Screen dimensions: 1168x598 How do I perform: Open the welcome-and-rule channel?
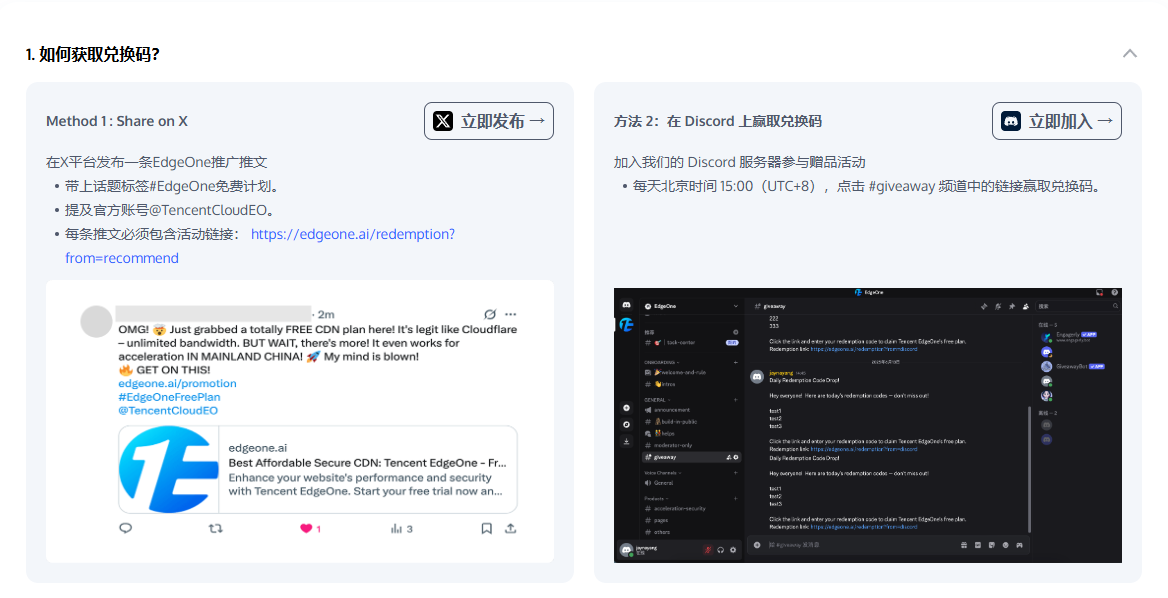[x=676, y=372]
